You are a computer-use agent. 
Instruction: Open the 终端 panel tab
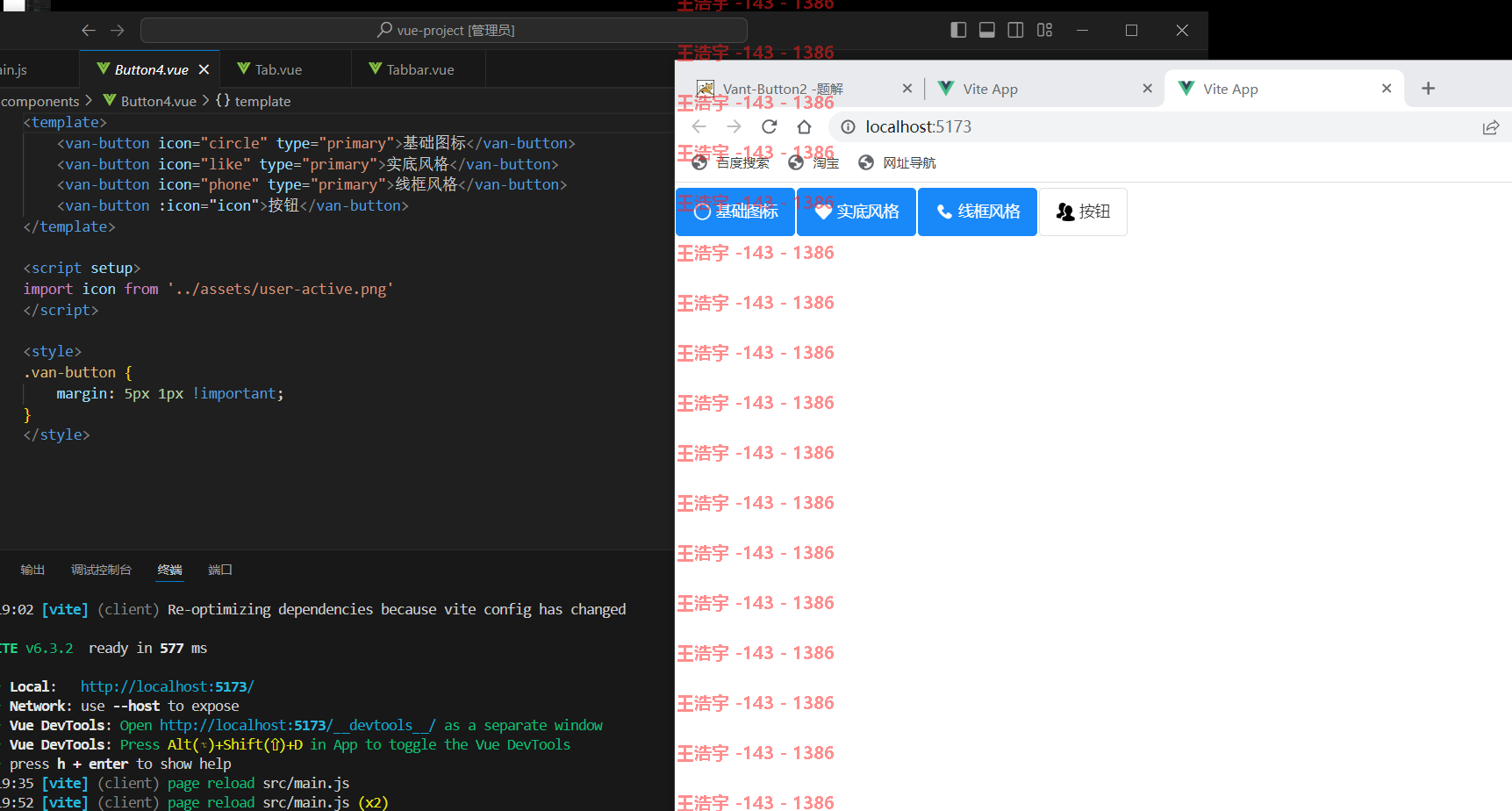(x=169, y=570)
